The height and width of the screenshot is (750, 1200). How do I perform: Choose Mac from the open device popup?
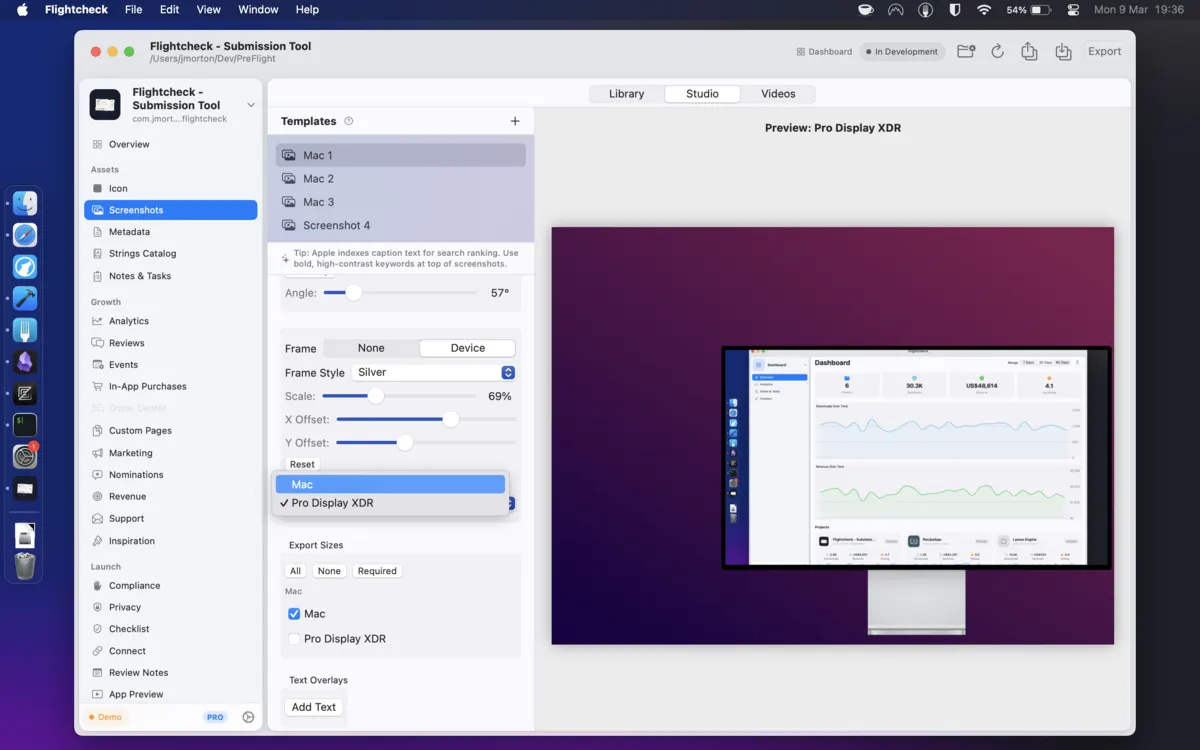(390, 484)
